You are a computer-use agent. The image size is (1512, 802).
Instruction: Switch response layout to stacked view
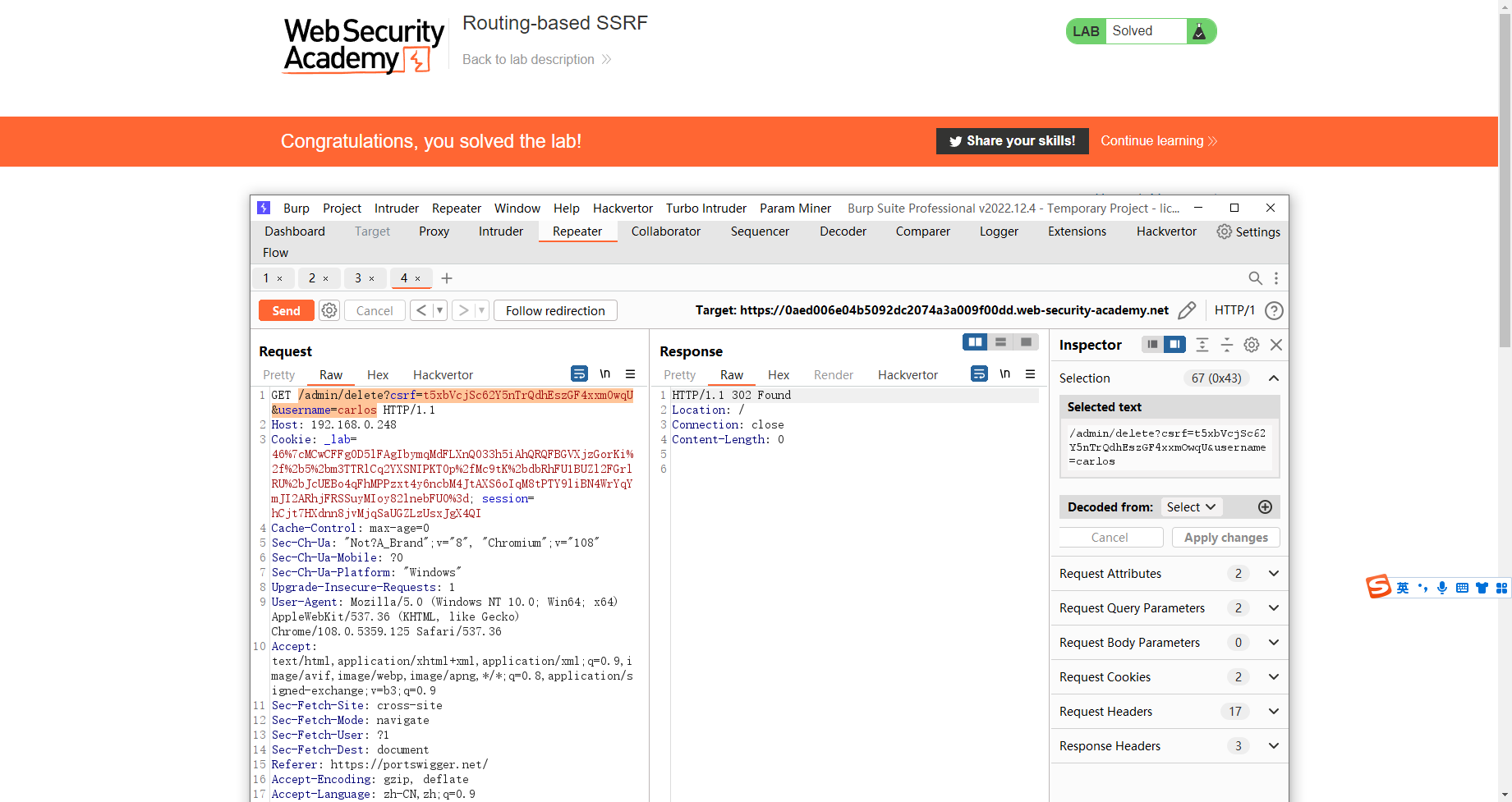(x=1000, y=341)
